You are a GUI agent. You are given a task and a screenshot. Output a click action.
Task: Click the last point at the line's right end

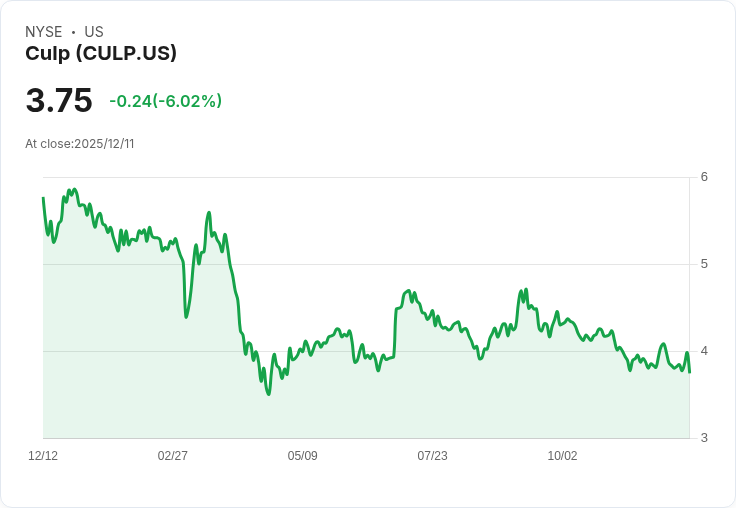point(690,372)
